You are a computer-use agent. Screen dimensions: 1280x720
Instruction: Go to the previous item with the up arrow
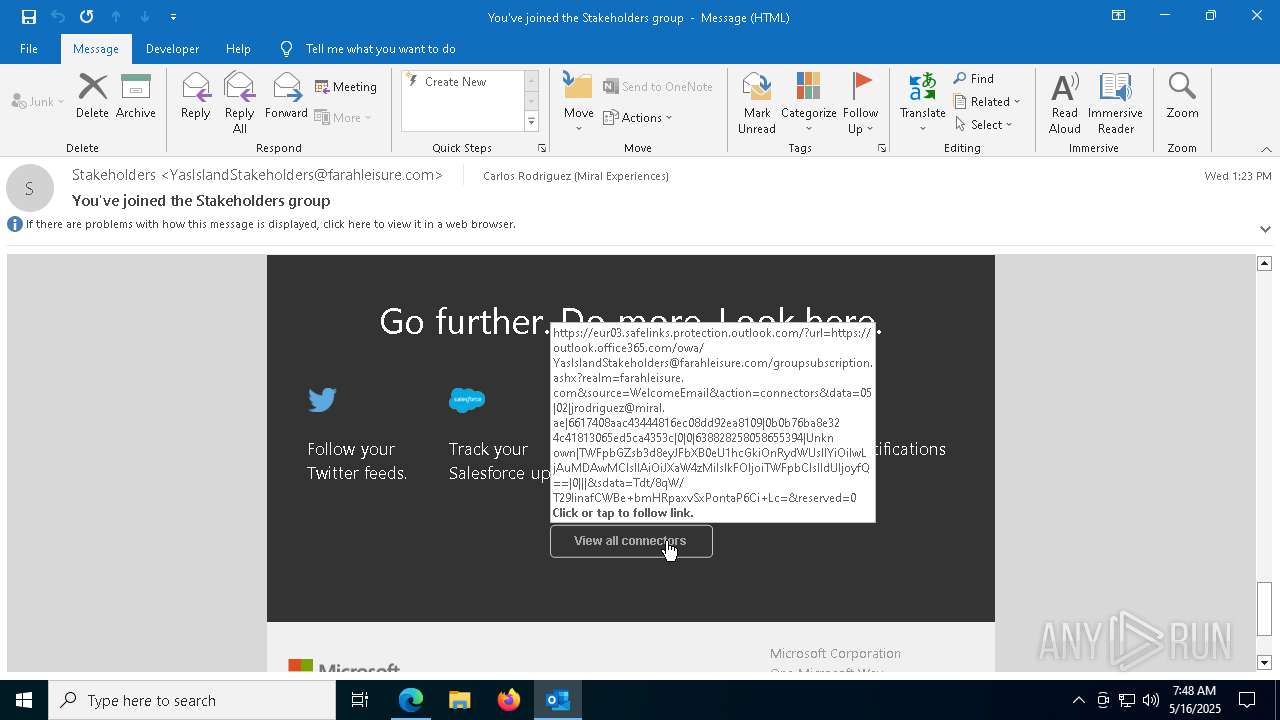point(116,16)
